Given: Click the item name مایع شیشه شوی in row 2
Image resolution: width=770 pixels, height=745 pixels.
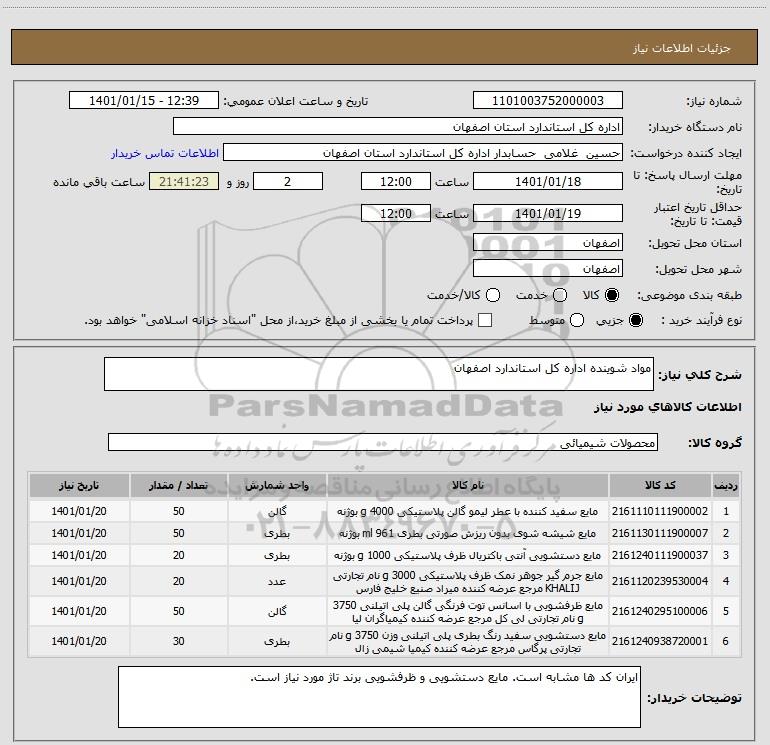Looking at the screenshot, I should coord(468,533).
